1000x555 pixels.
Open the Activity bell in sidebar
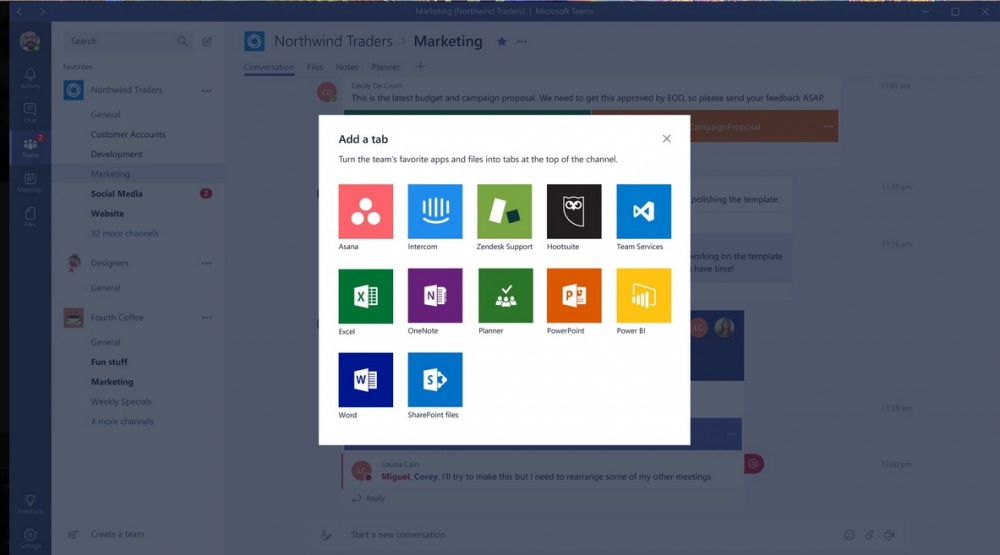click(30, 78)
